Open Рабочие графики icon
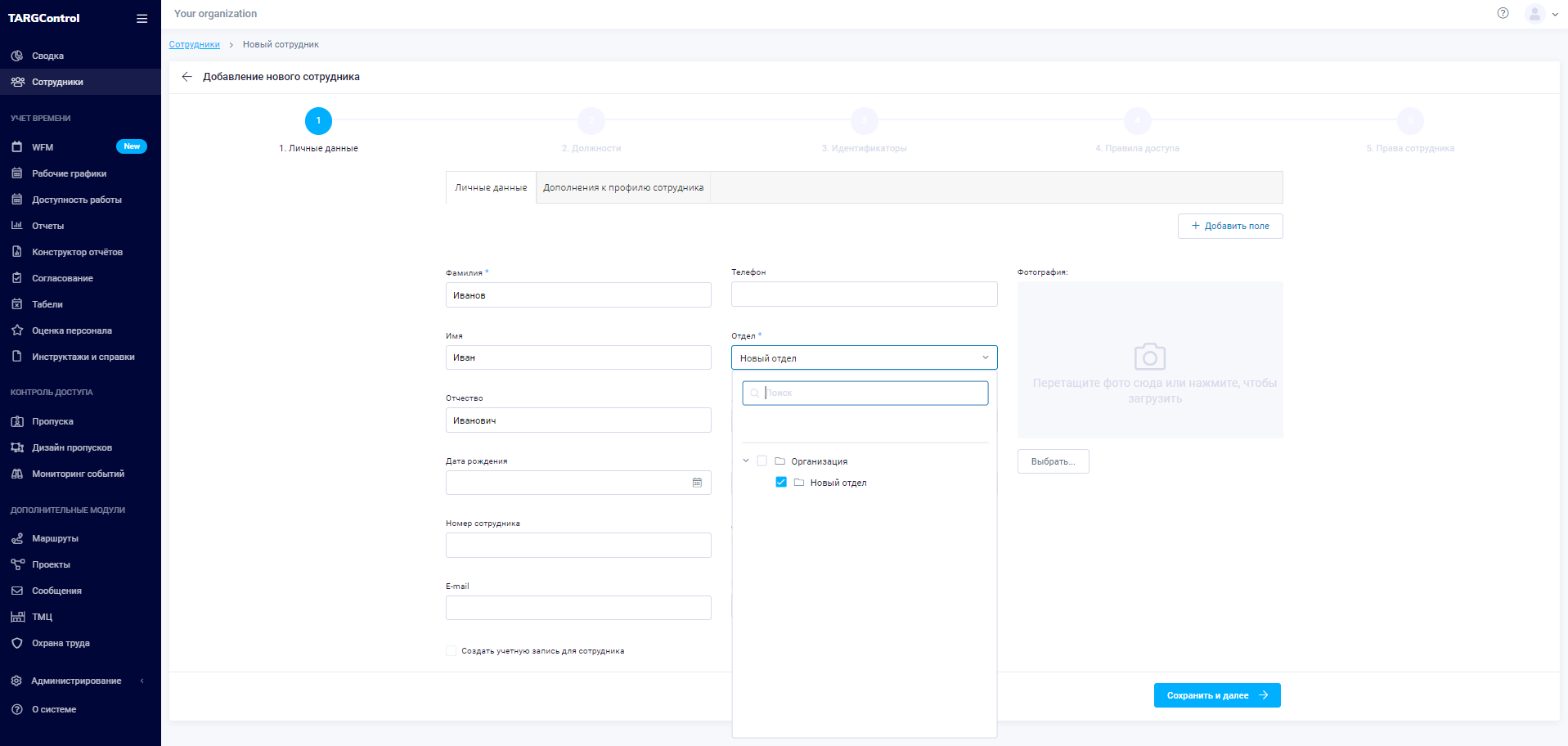 pyautogui.click(x=17, y=173)
